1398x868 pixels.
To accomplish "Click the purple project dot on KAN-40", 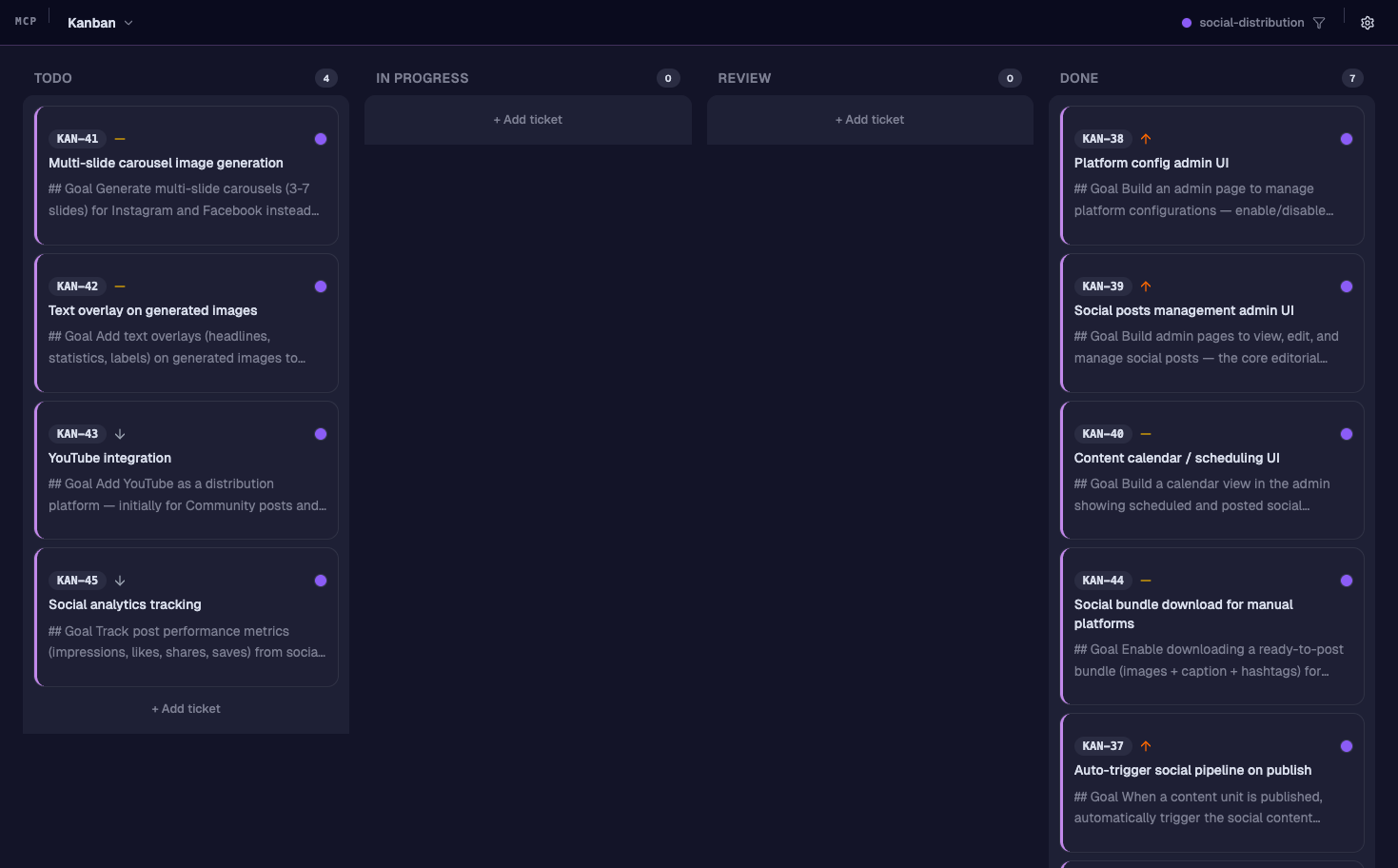I will 1347,434.
